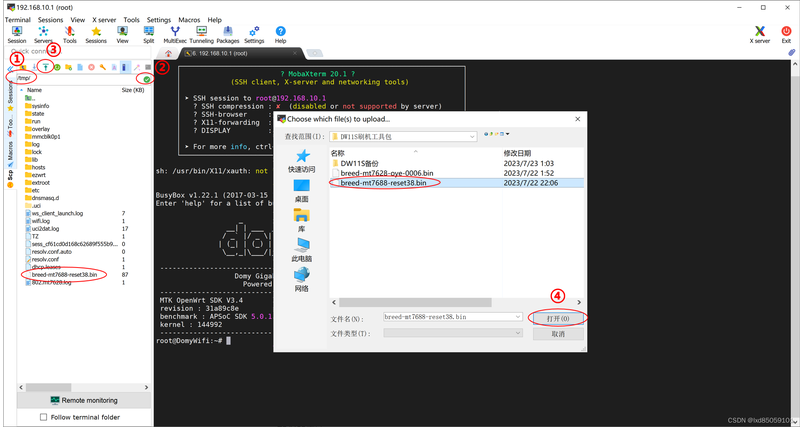Collapse sidebar using double-arrow icon
Screen dimensions: 800x427
(x=10, y=68)
